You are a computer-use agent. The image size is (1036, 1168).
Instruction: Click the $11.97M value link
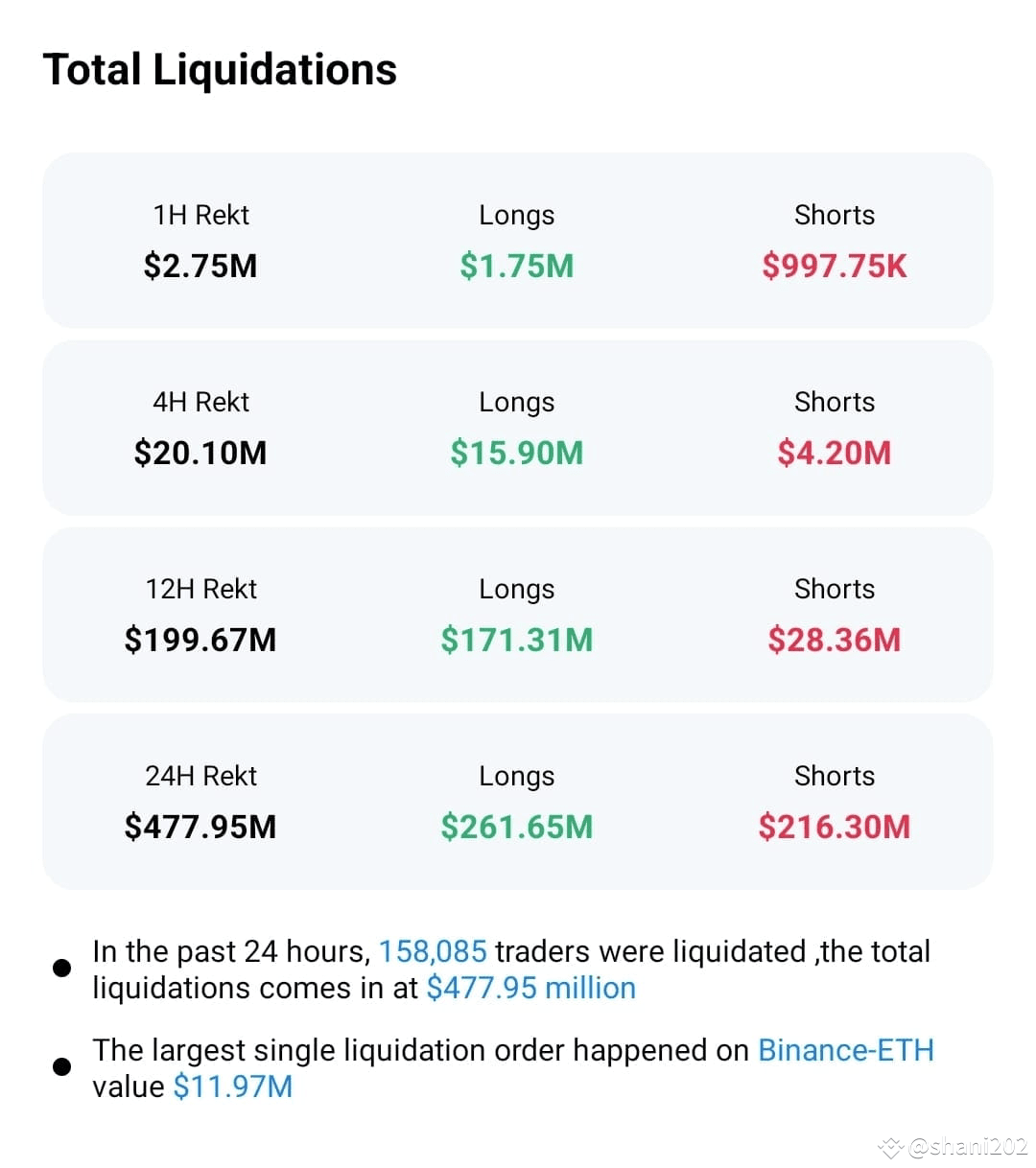(x=233, y=1086)
